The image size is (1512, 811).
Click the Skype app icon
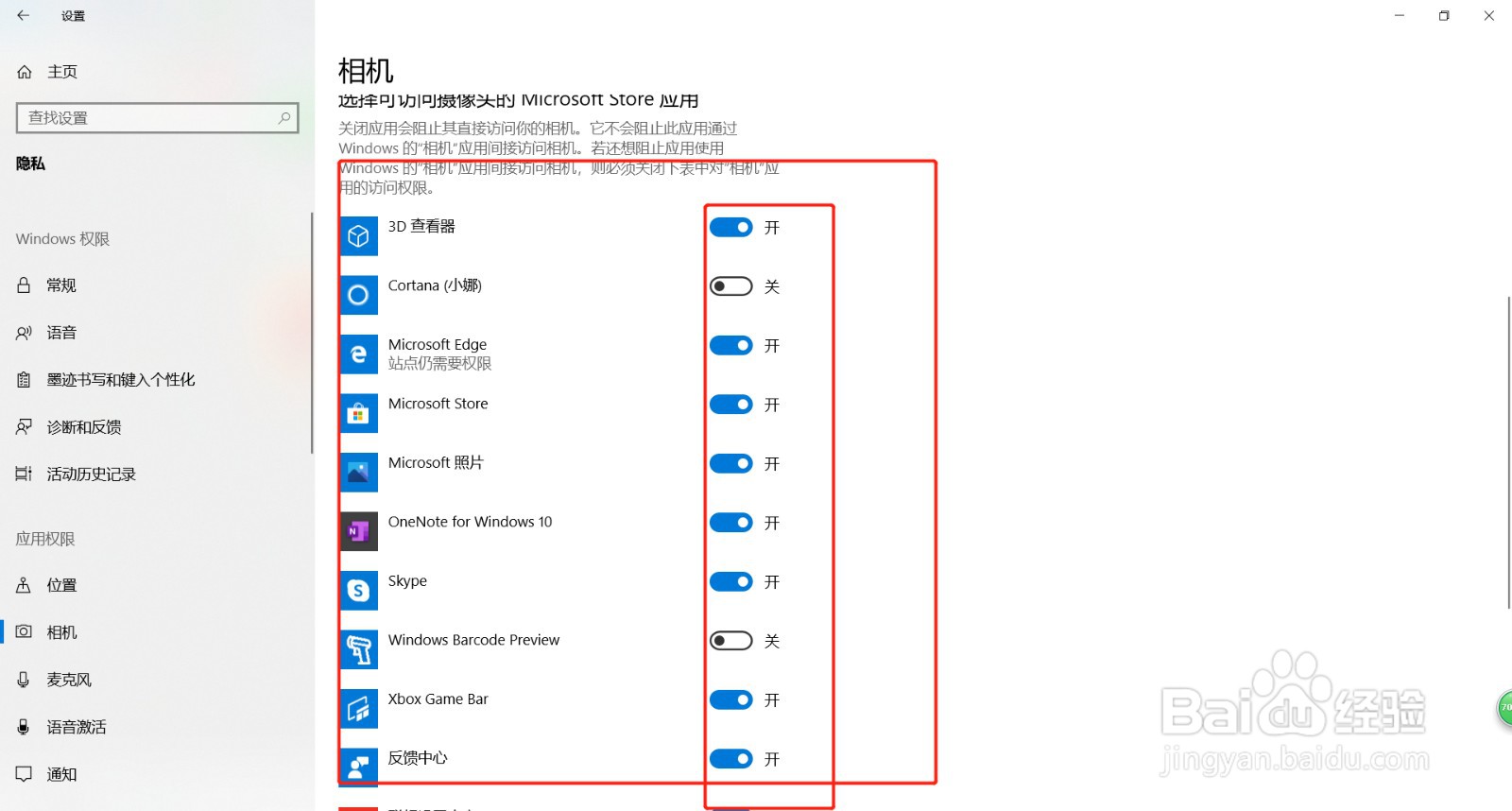(358, 591)
